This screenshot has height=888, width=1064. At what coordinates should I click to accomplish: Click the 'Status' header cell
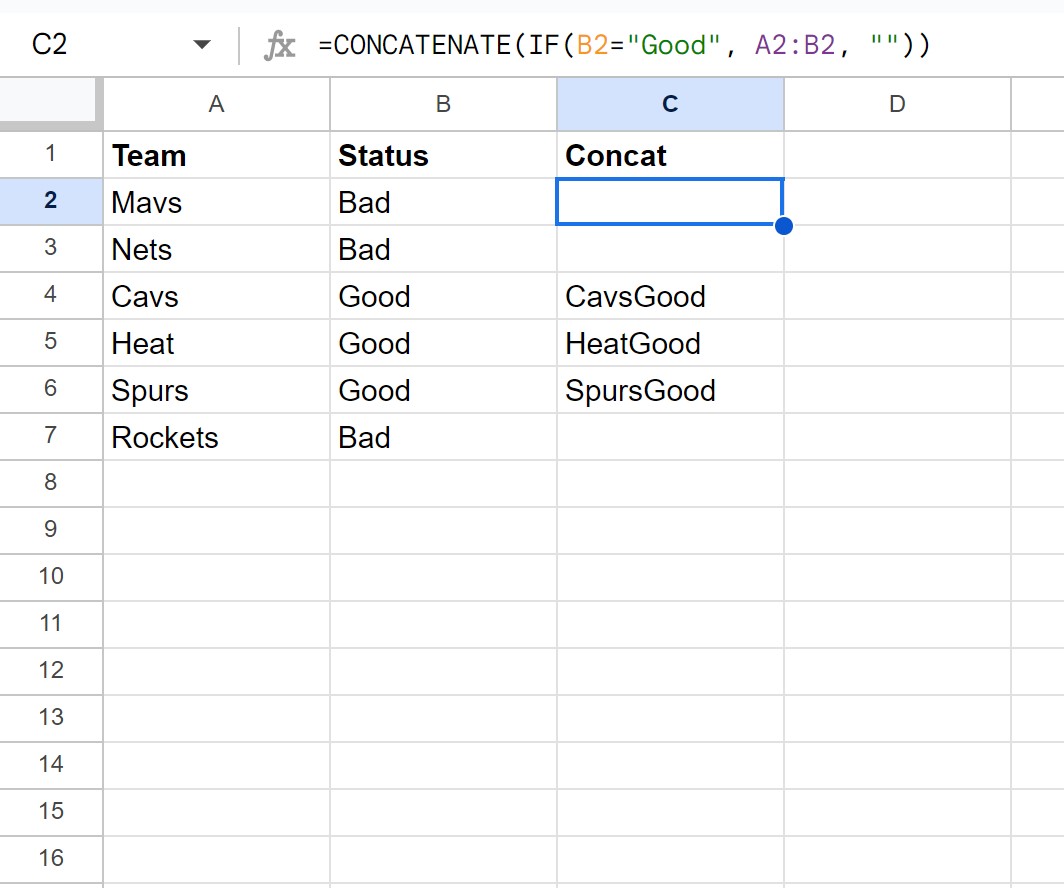click(443, 155)
